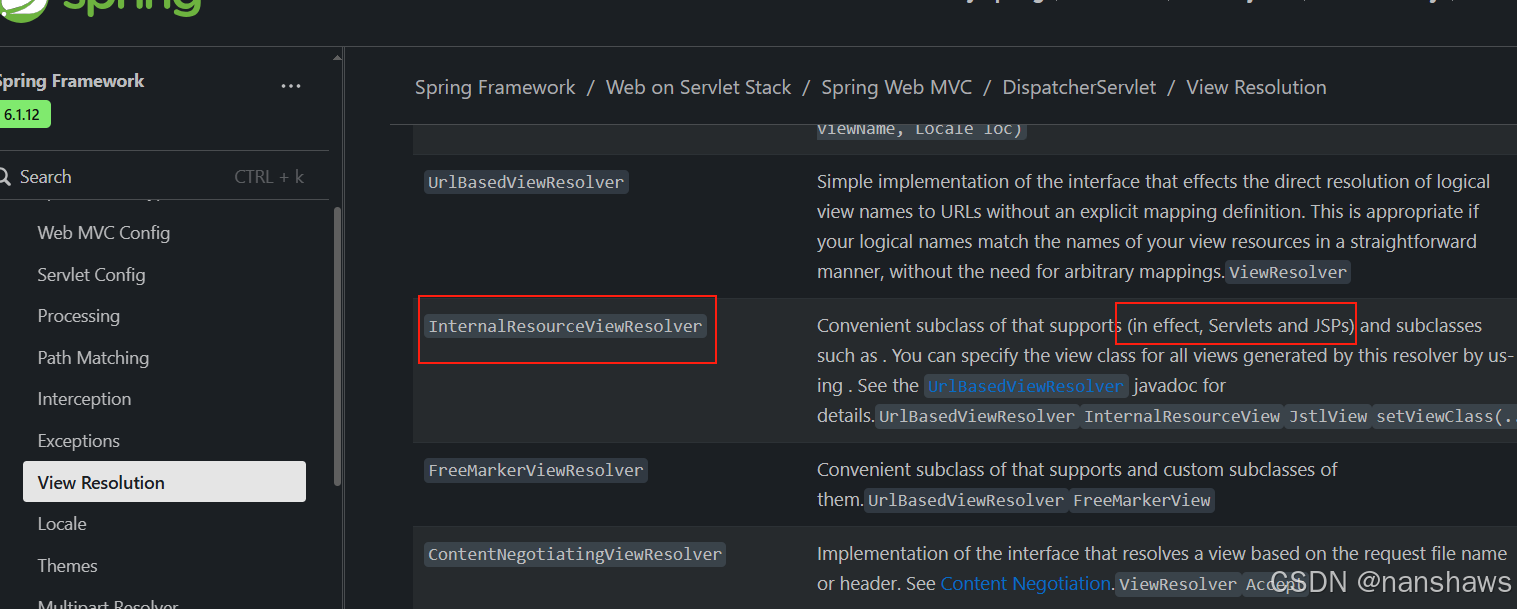The width and height of the screenshot is (1517, 609).
Task: Open the Path Matching documentation section
Action: click(x=93, y=357)
